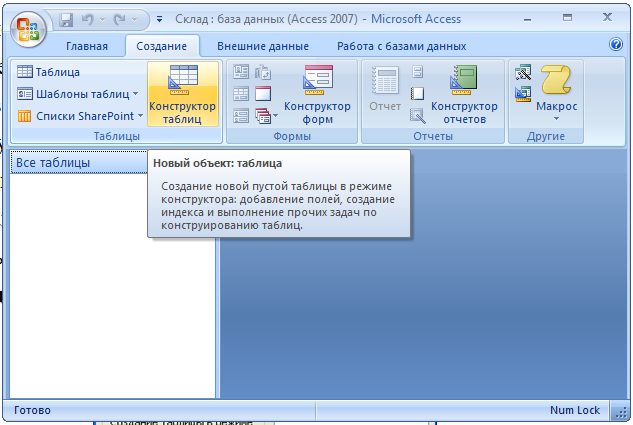Open the Undo history dropdown arrow

tap(103, 19)
